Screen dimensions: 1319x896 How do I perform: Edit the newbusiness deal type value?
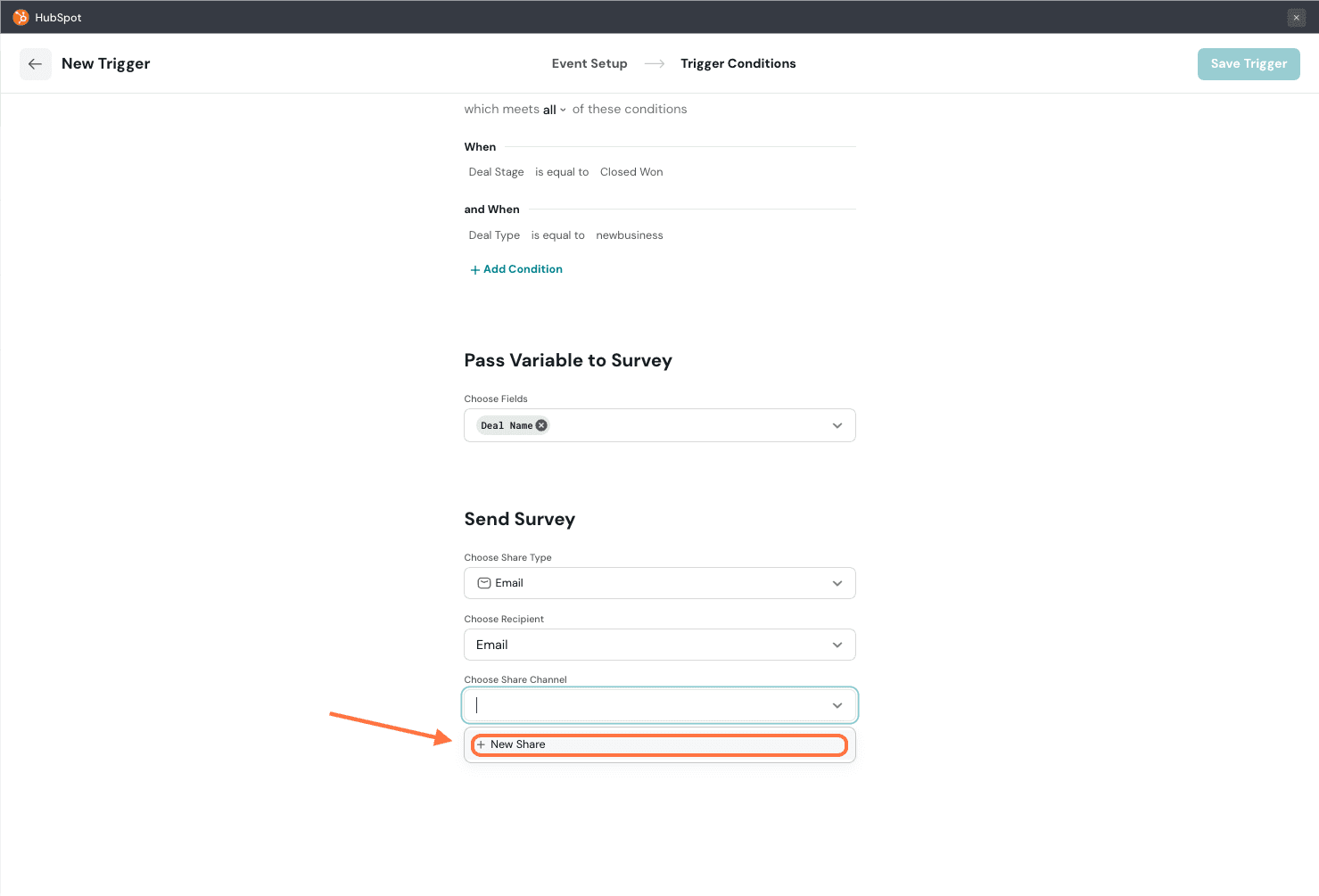coord(629,235)
